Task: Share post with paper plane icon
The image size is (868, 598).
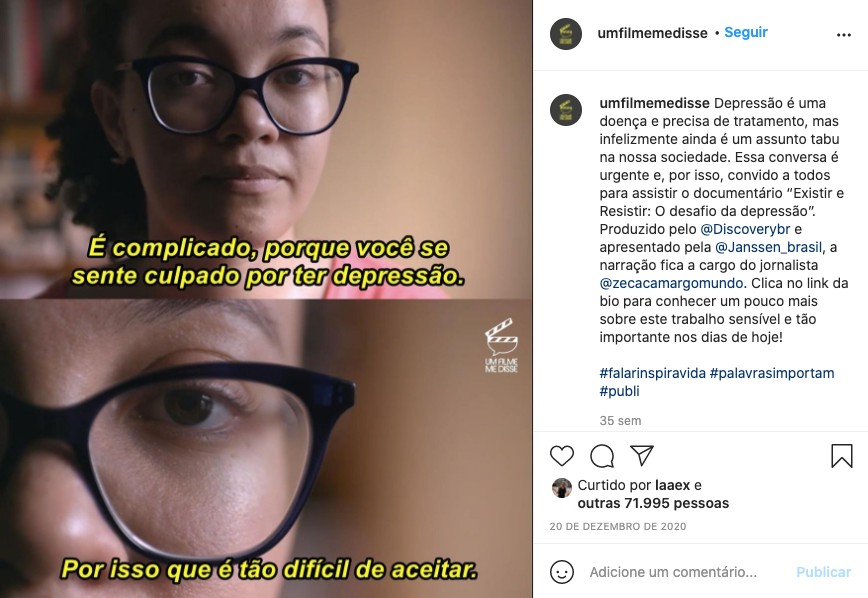Action: click(x=642, y=455)
